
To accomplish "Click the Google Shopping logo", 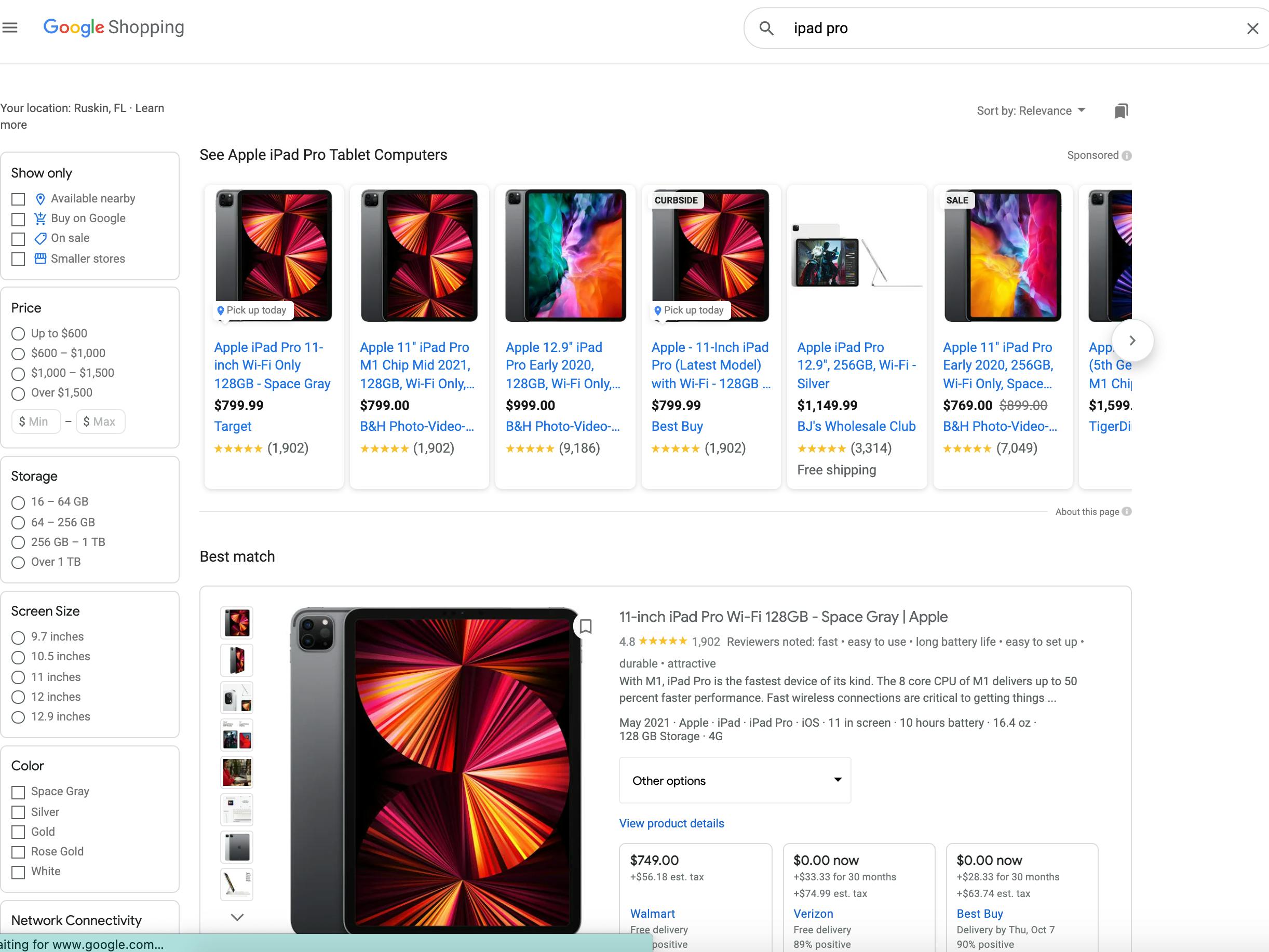I will [114, 27].
